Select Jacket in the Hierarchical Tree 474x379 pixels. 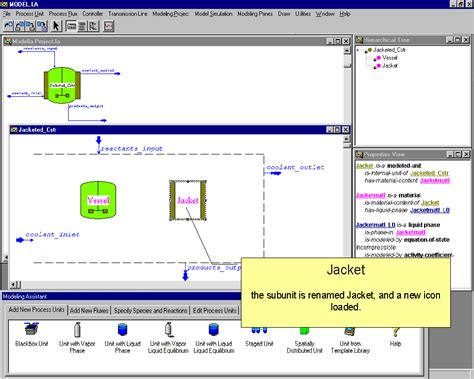(x=390, y=66)
